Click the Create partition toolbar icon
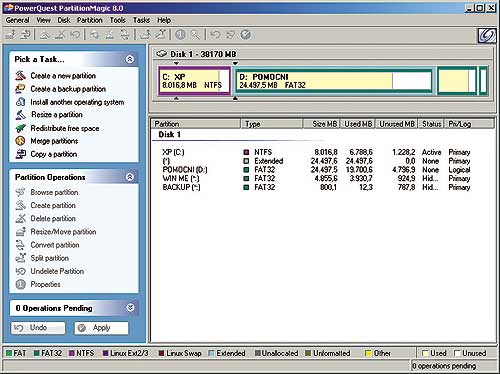The height and width of the screenshot is (374, 500). pos(45,35)
